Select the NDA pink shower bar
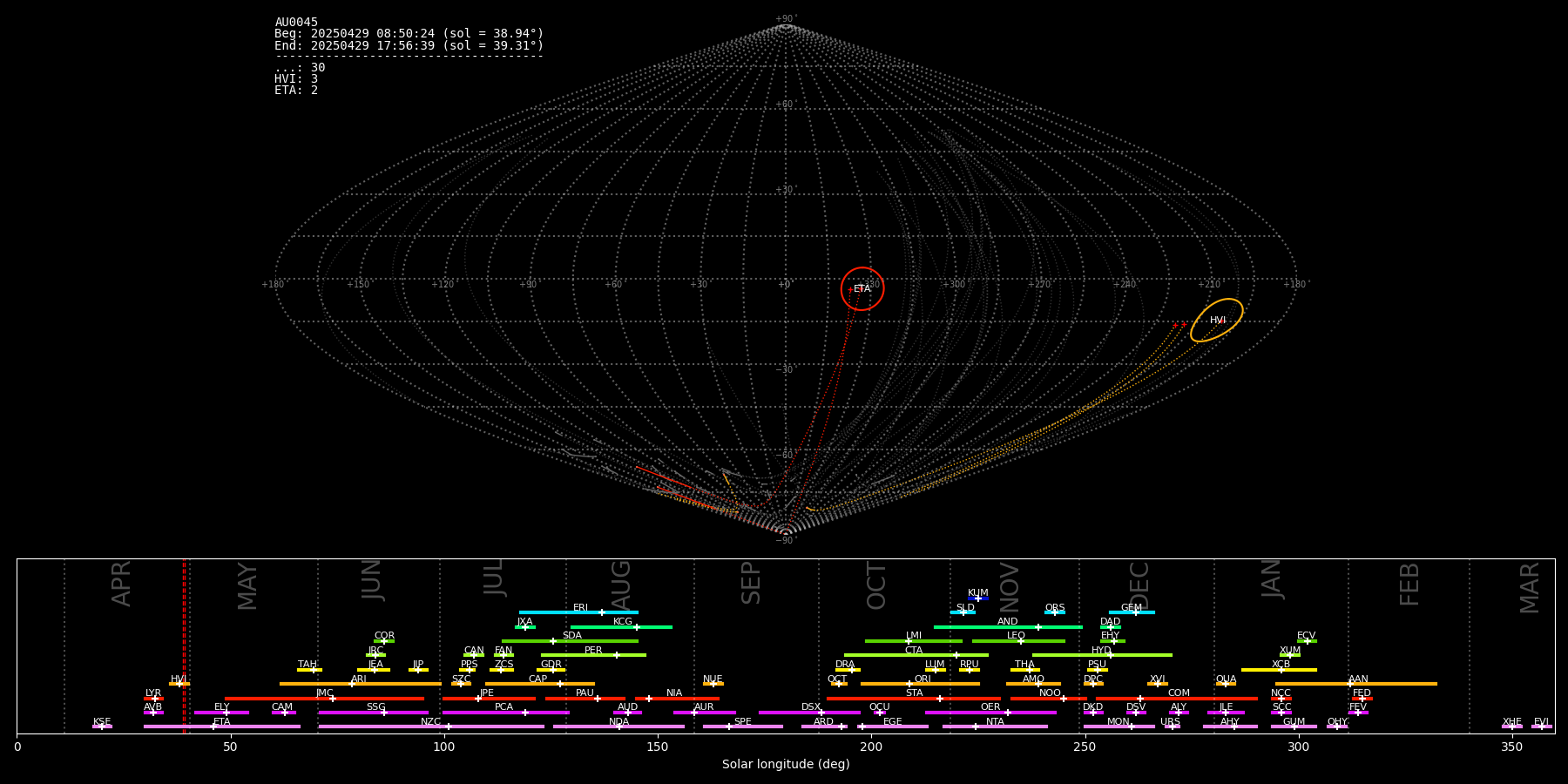This screenshot has height=784, width=1568. [x=618, y=727]
